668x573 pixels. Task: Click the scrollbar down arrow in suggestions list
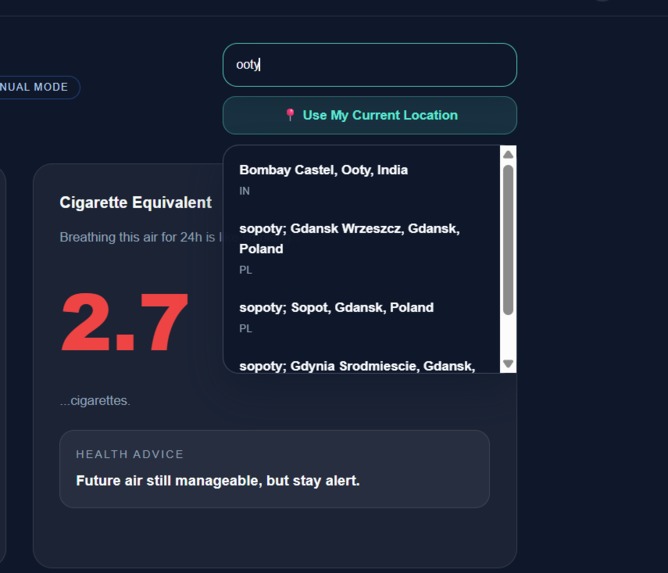[x=508, y=363]
